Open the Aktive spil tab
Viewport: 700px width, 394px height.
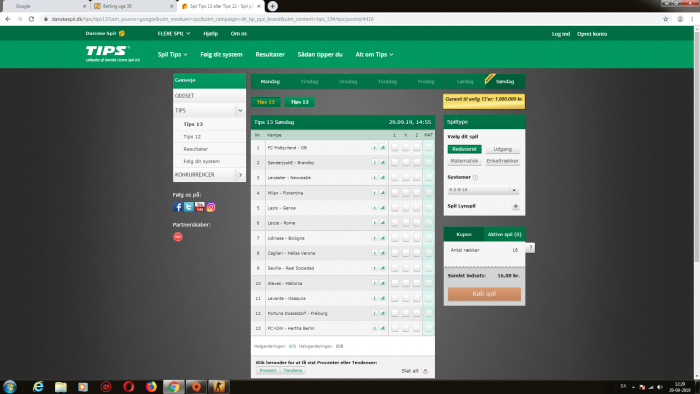tap(504, 234)
